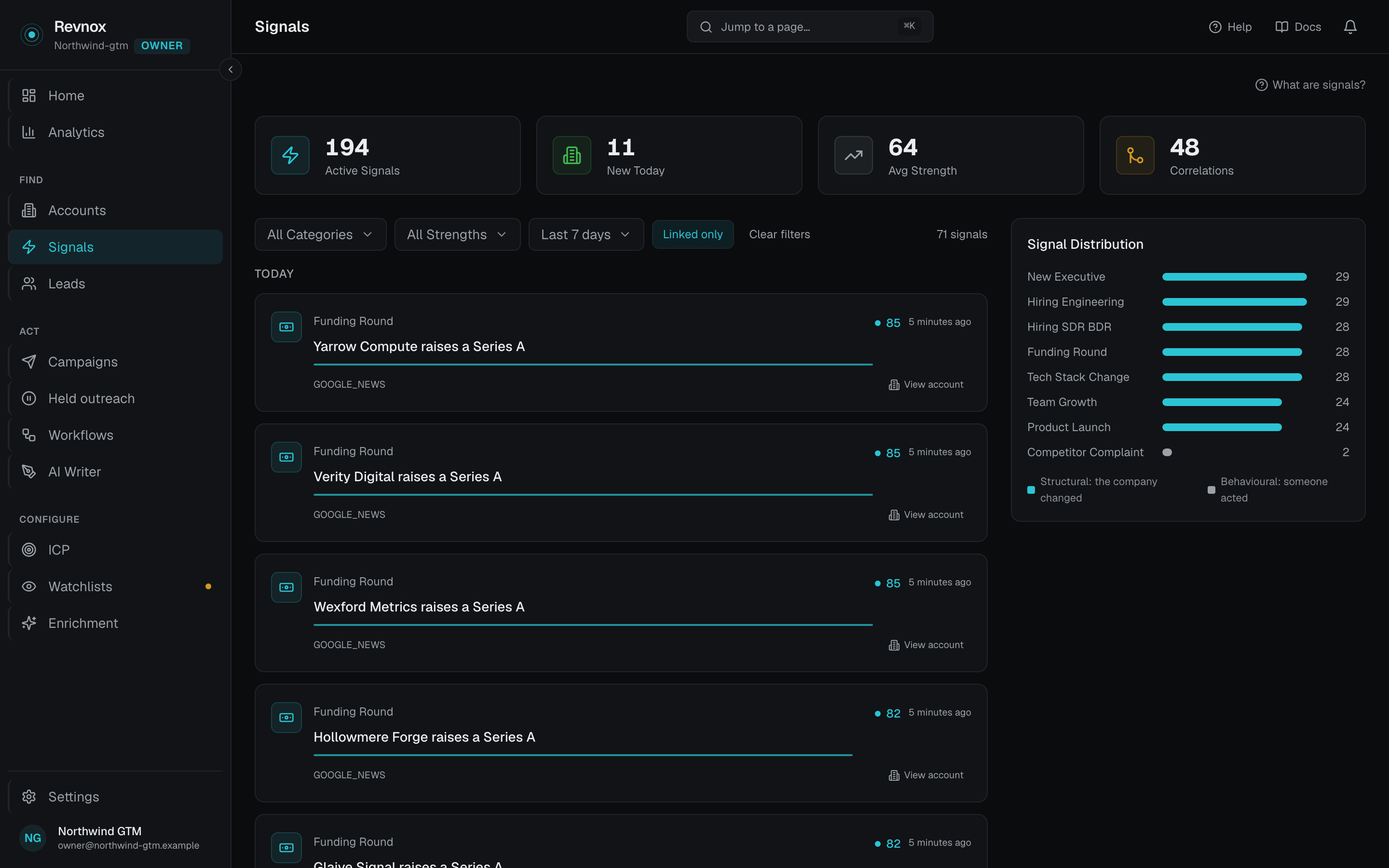This screenshot has width=1389, height=868.
Task: Open Hollowmere Forge raises a Series A
Action: click(424, 738)
